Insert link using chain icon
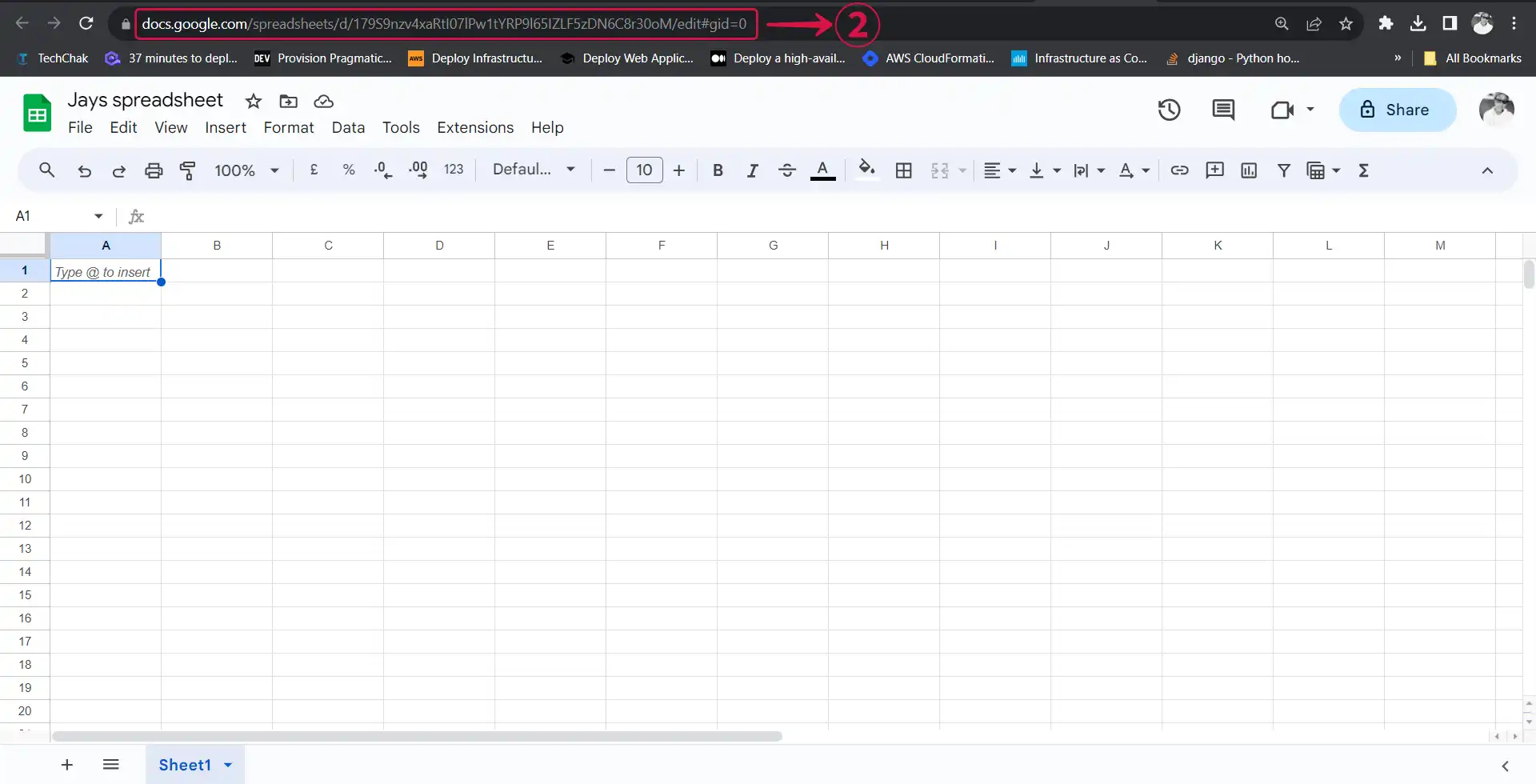1536x784 pixels. click(x=1179, y=170)
